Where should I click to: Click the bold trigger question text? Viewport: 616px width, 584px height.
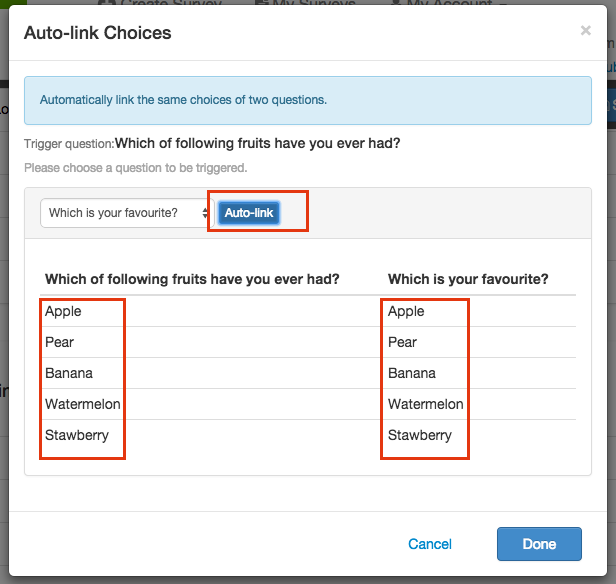258,143
